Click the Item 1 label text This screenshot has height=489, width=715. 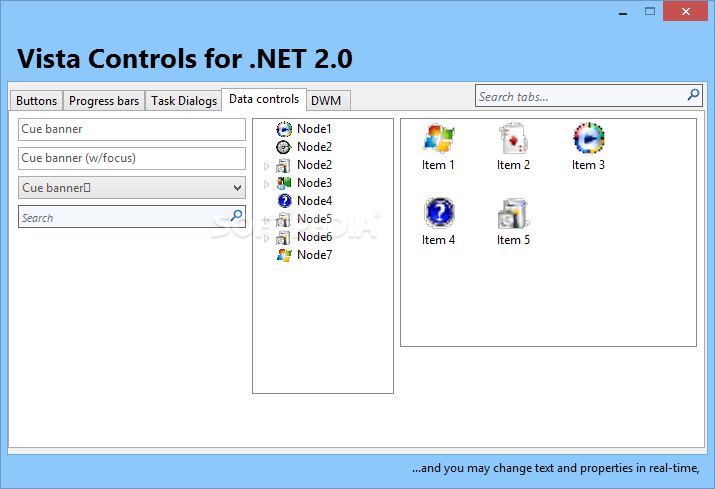[438, 165]
